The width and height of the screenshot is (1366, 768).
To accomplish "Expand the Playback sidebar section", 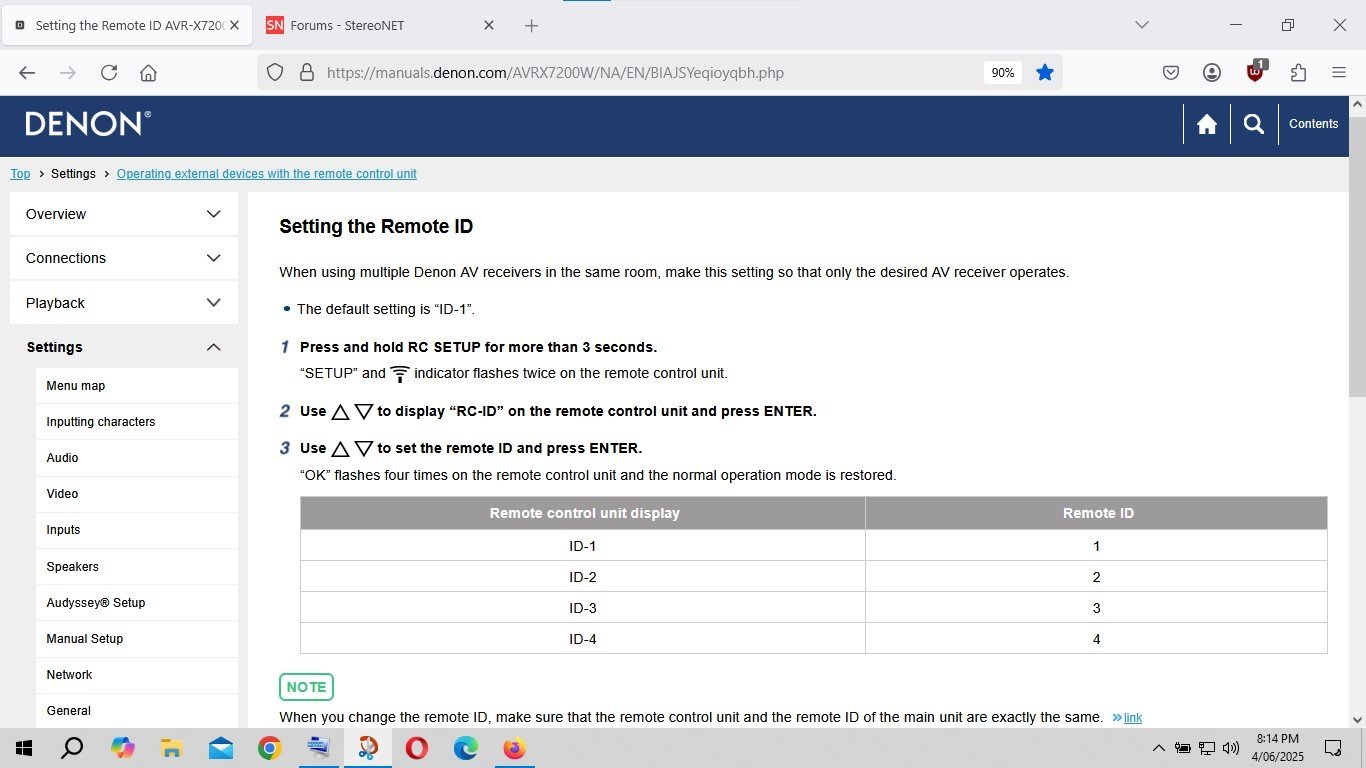I will click(124, 303).
